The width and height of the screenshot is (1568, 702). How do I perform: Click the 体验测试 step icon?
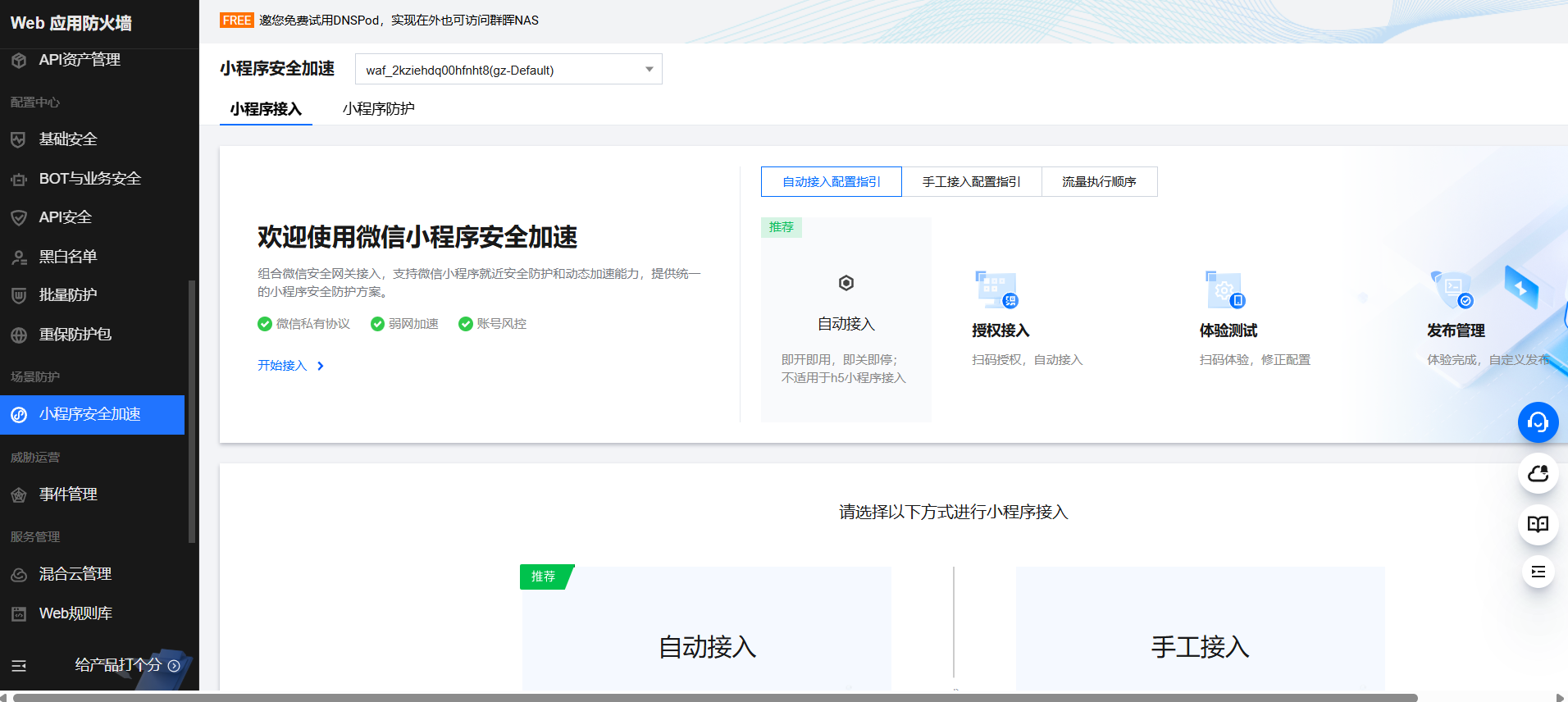(x=1224, y=289)
